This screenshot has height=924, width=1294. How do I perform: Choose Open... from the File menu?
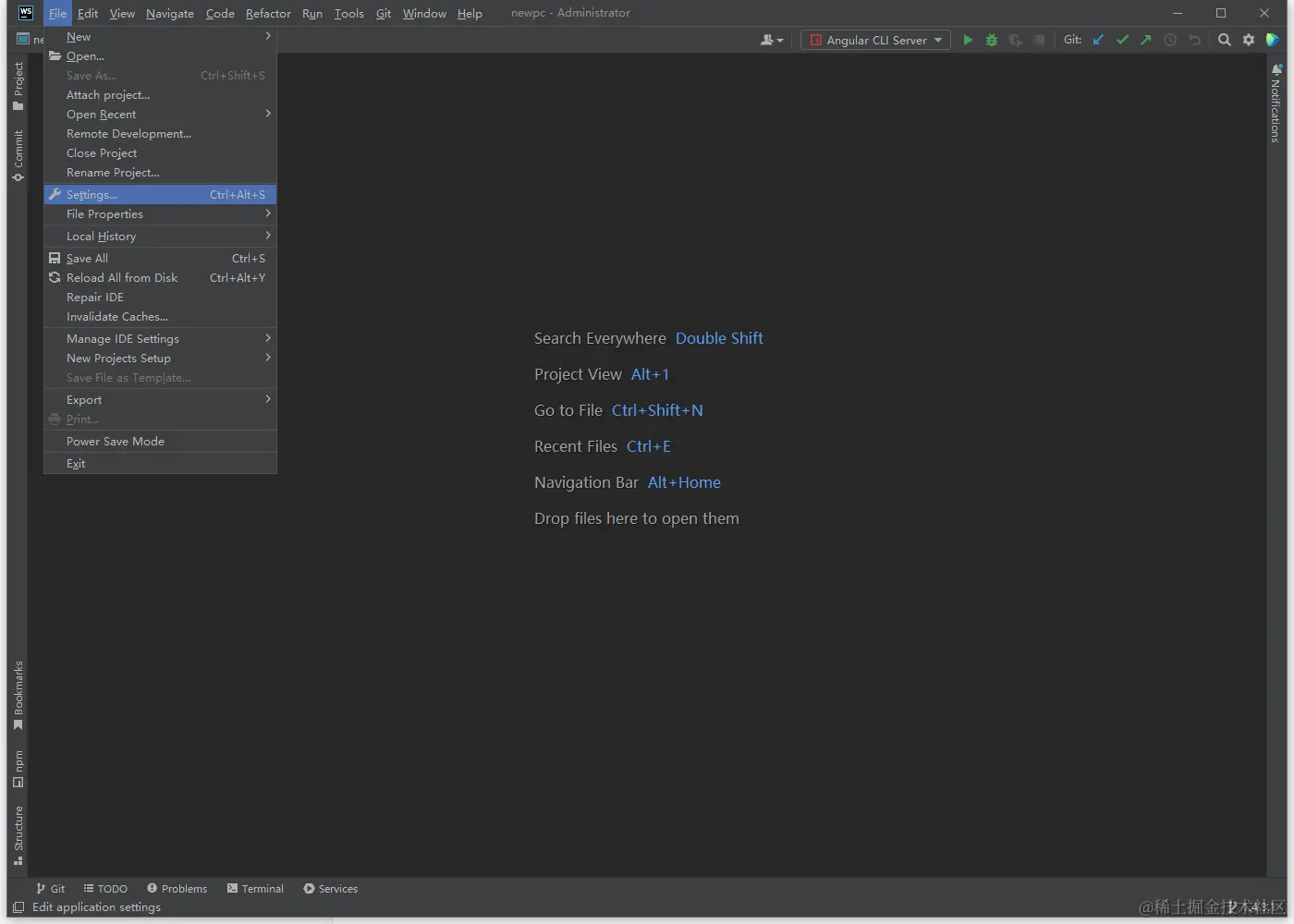click(x=160, y=56)
